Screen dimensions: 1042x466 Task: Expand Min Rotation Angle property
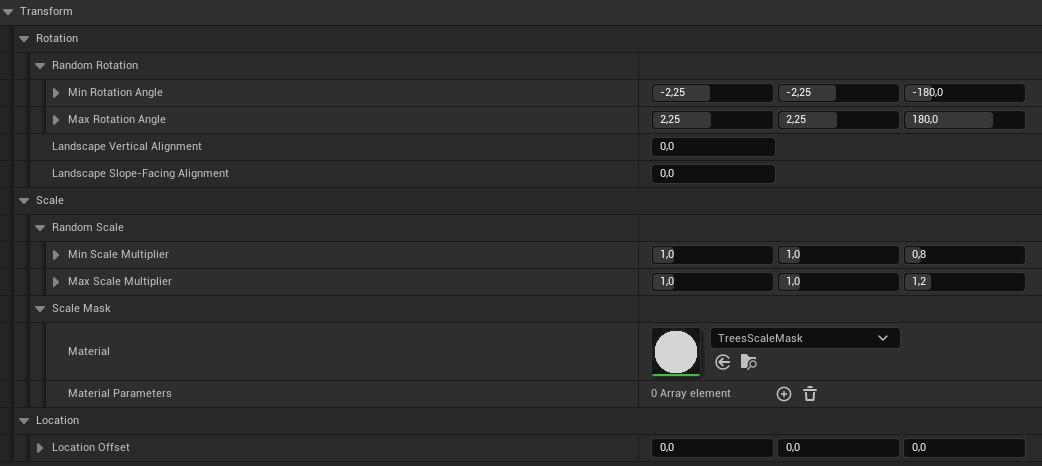pos(57,92)
